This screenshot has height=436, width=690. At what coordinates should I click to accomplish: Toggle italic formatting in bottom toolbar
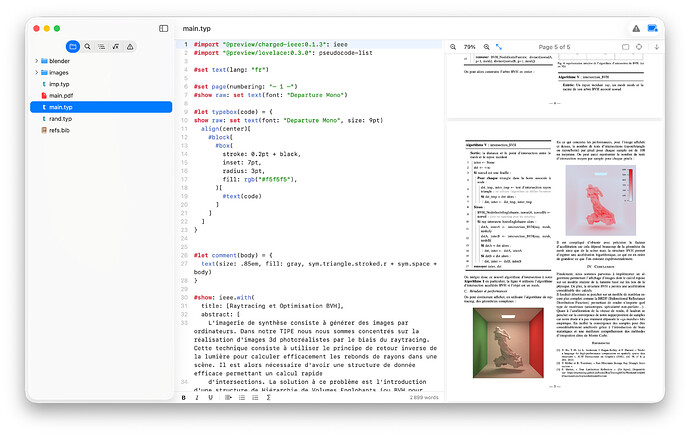[x=197, y=397]
